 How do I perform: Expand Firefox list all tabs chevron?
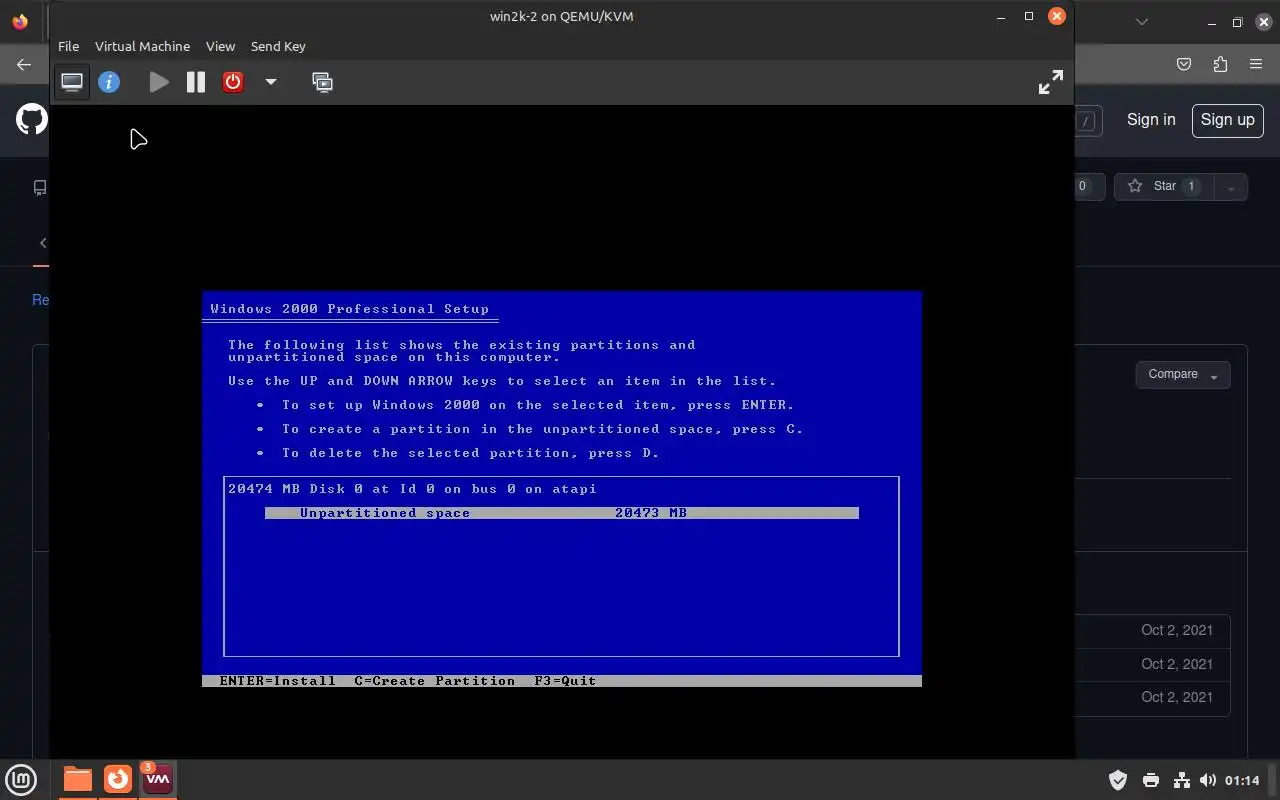click(1143, 21)
